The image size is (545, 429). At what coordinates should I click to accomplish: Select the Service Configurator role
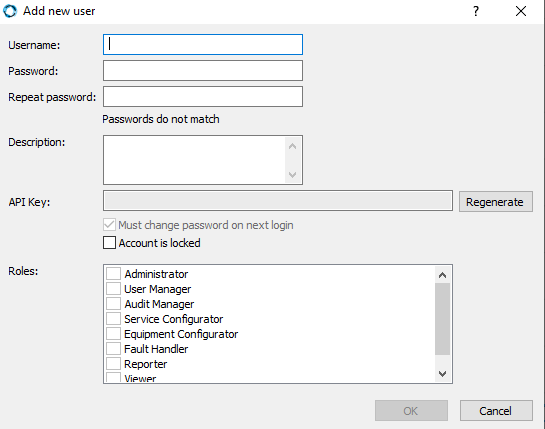click(x=113, y=319)
